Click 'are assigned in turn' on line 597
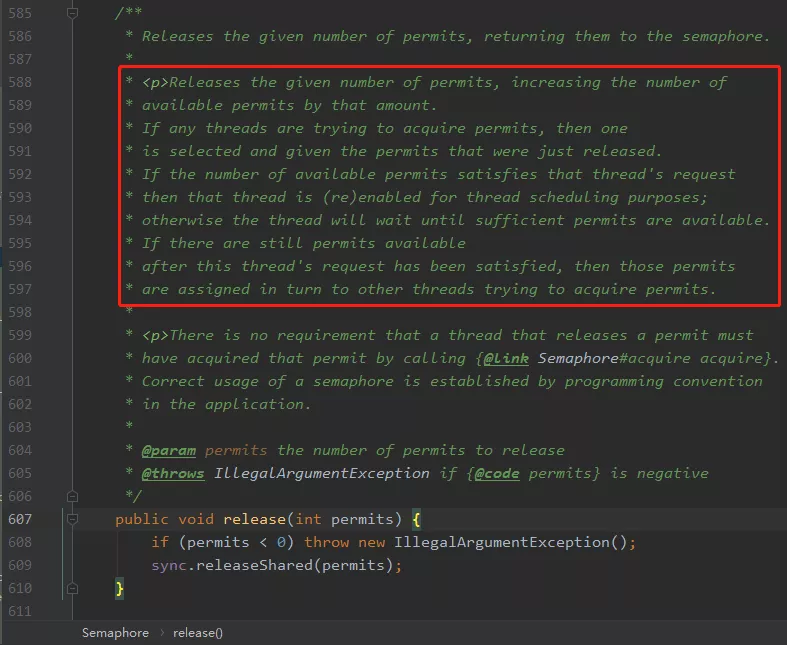The width and height of the screenshot is (787, 645). 231,290
